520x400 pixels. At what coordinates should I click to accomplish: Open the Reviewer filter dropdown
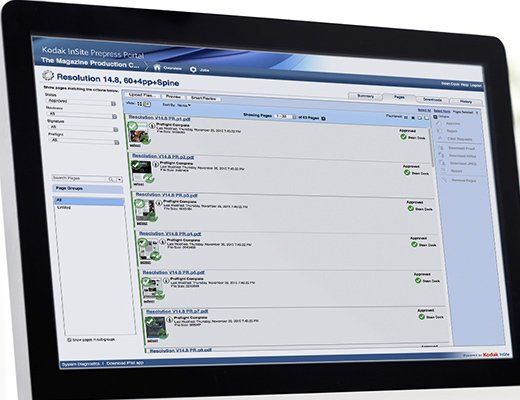114,116
